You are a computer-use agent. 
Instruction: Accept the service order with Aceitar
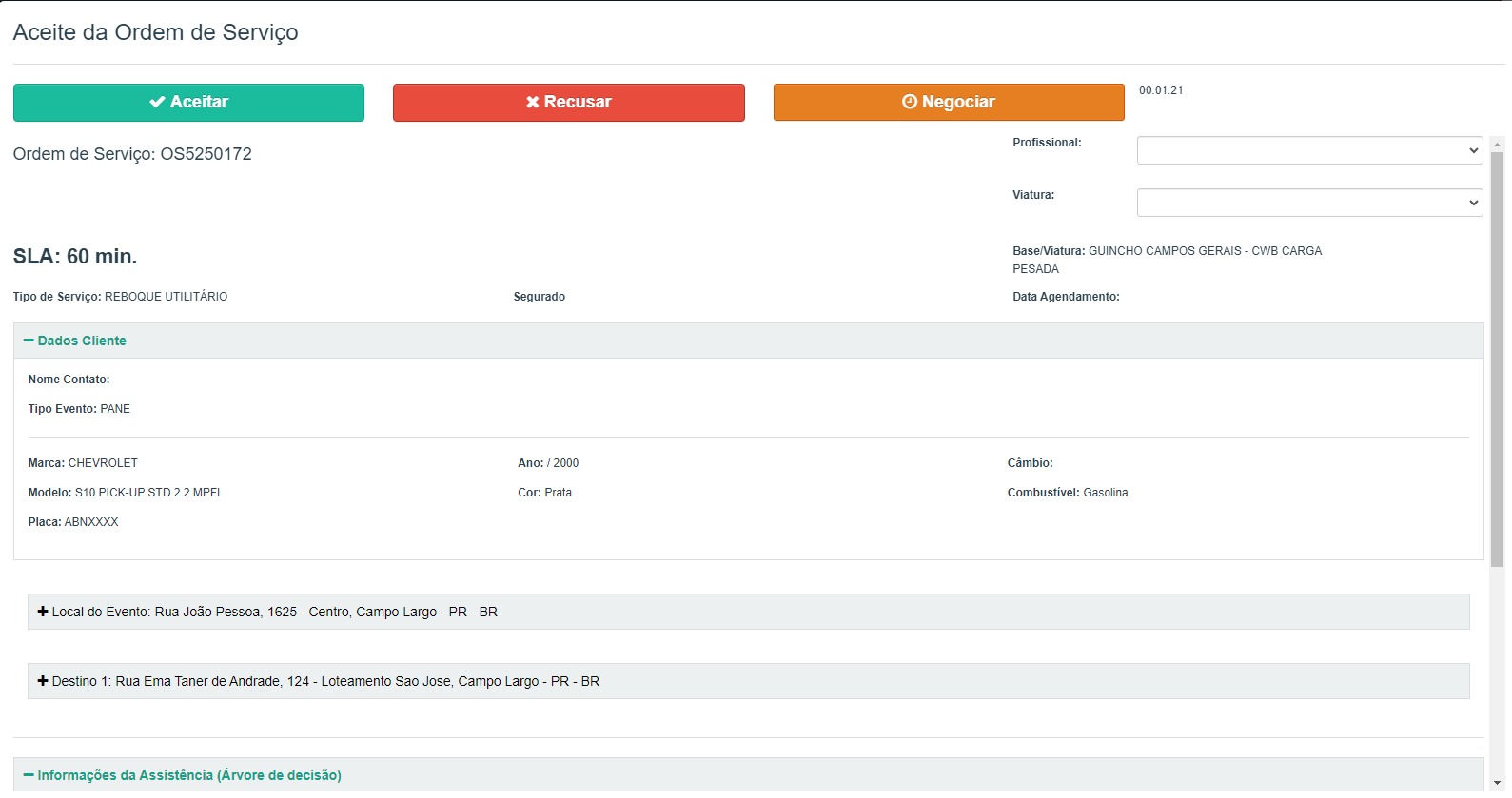click(188, 103)
